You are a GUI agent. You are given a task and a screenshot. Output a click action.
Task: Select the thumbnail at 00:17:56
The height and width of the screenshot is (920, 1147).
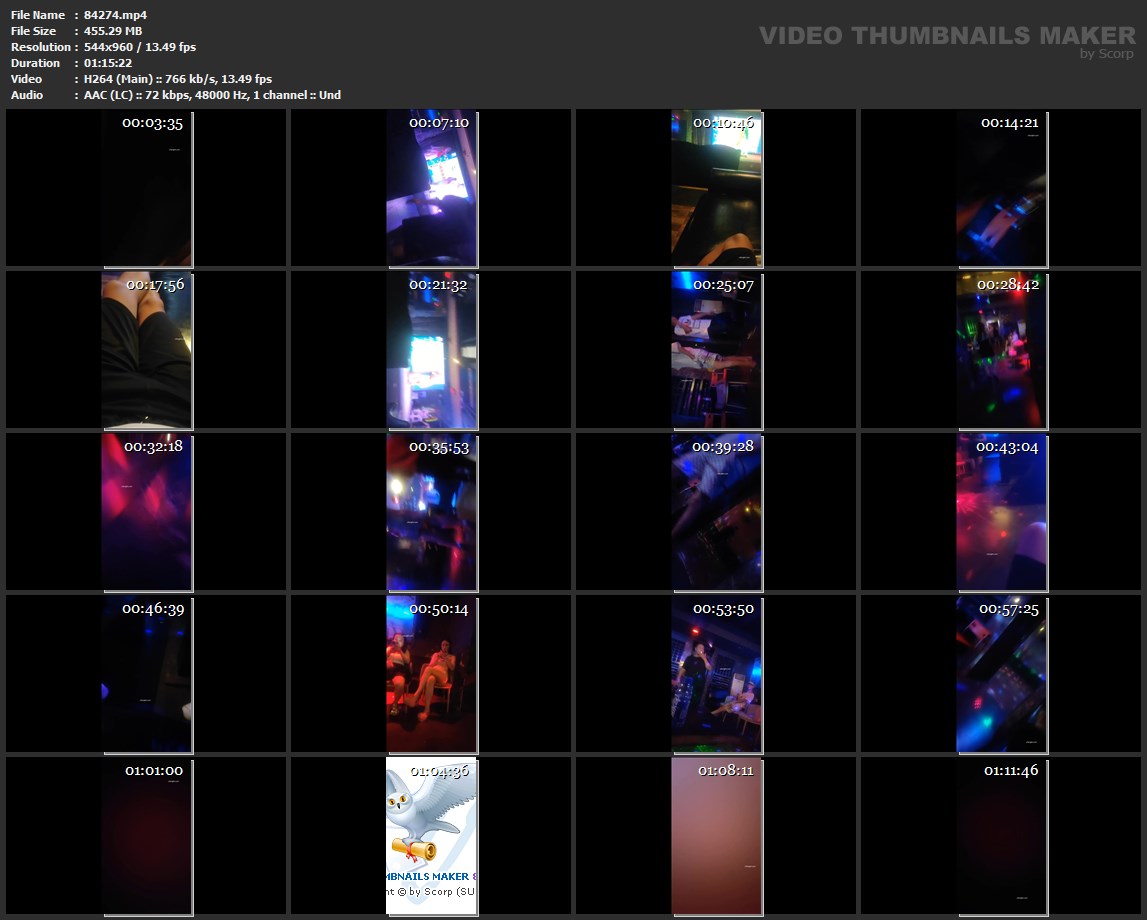[x=147, y=350]
